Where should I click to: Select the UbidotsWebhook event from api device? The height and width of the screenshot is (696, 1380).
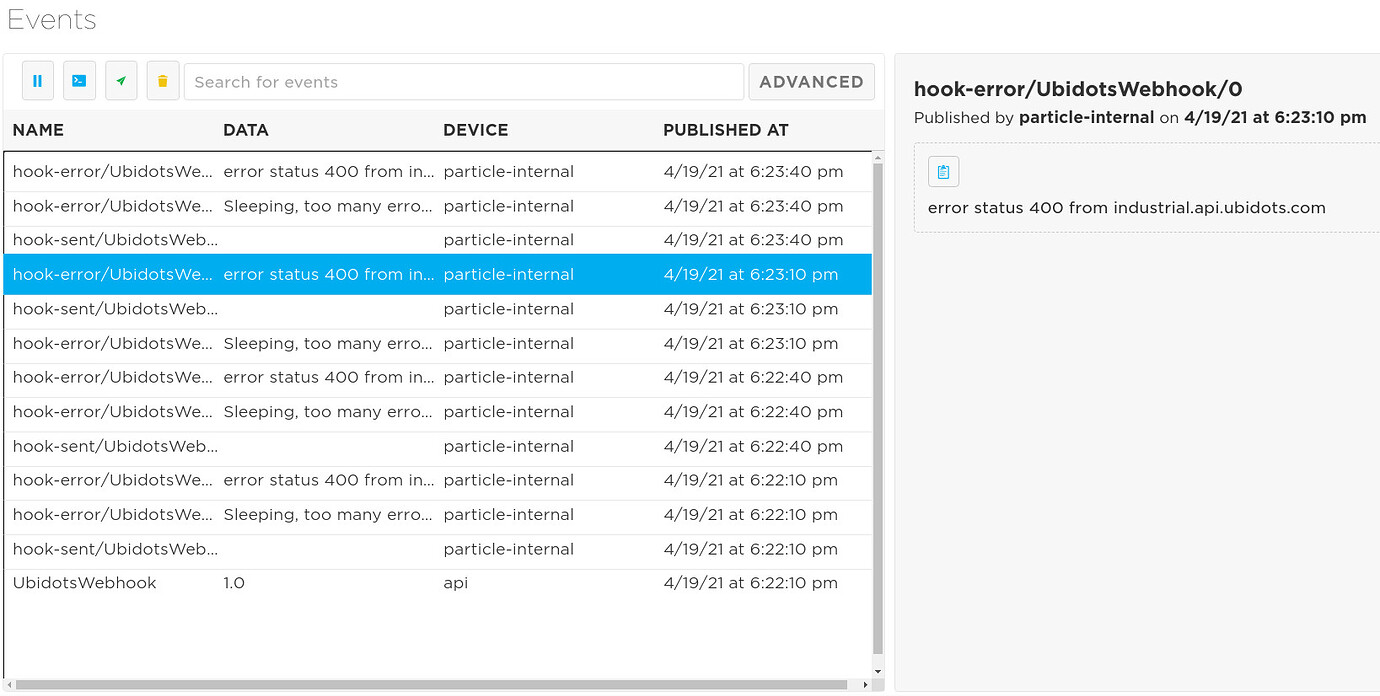click(x=300, y=582)
